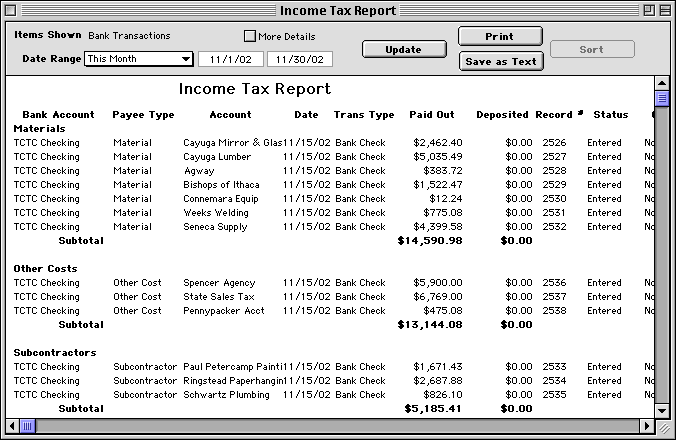Screen dimensions: 676x440
Task: Click the Schwartz Plumbing account entry
Action: point(230,395)
